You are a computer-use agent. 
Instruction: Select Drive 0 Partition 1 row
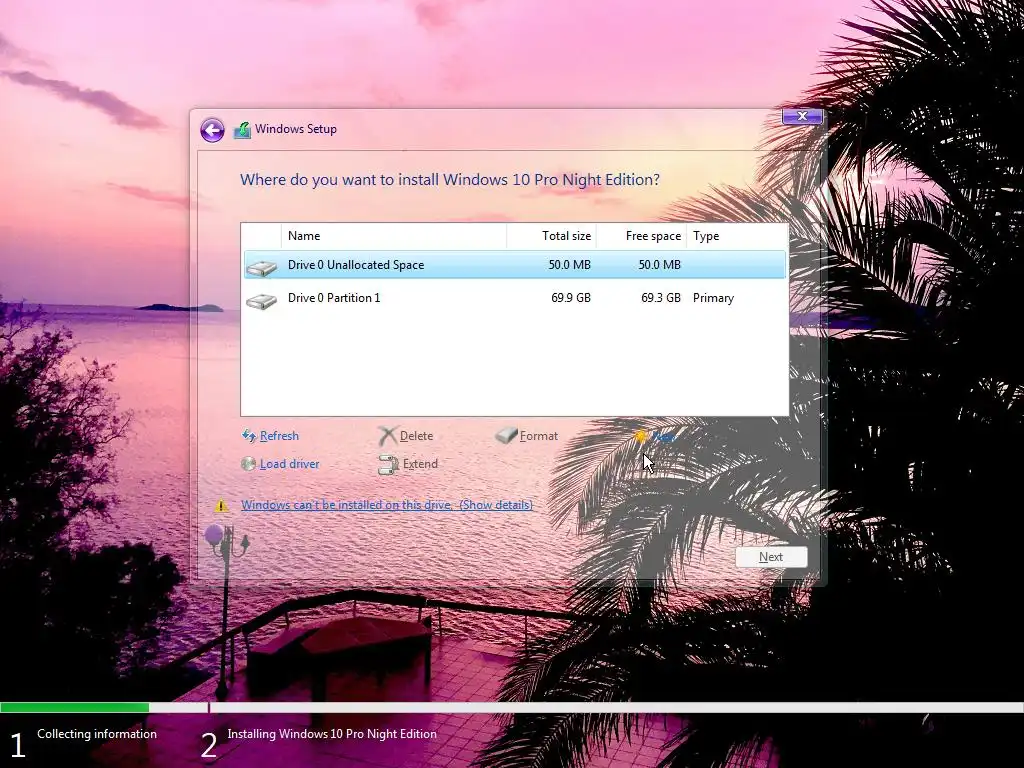[515, 298]
